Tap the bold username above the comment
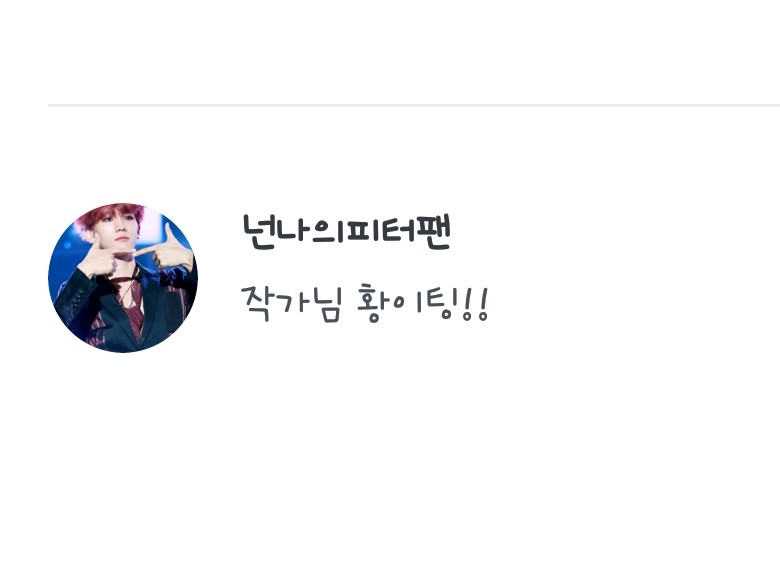The image size is (780, 585). 347,231
